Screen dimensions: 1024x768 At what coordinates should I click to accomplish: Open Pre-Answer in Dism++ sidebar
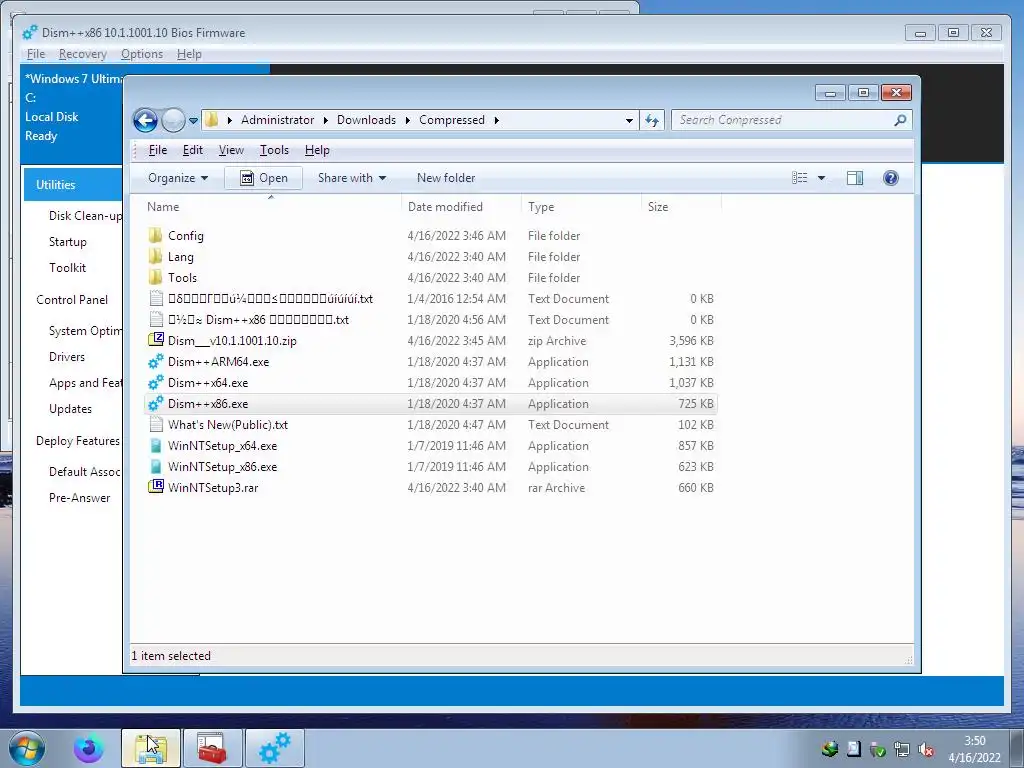tap(79, 498)
